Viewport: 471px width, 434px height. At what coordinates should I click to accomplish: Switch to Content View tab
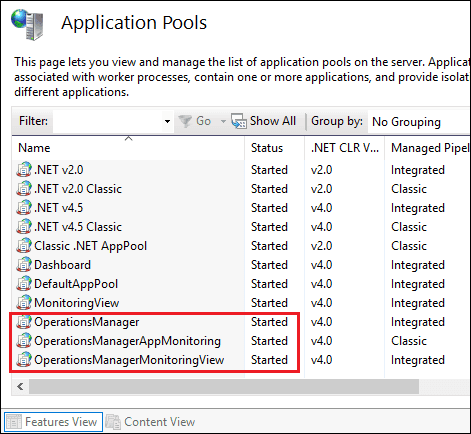coord(151,422)
